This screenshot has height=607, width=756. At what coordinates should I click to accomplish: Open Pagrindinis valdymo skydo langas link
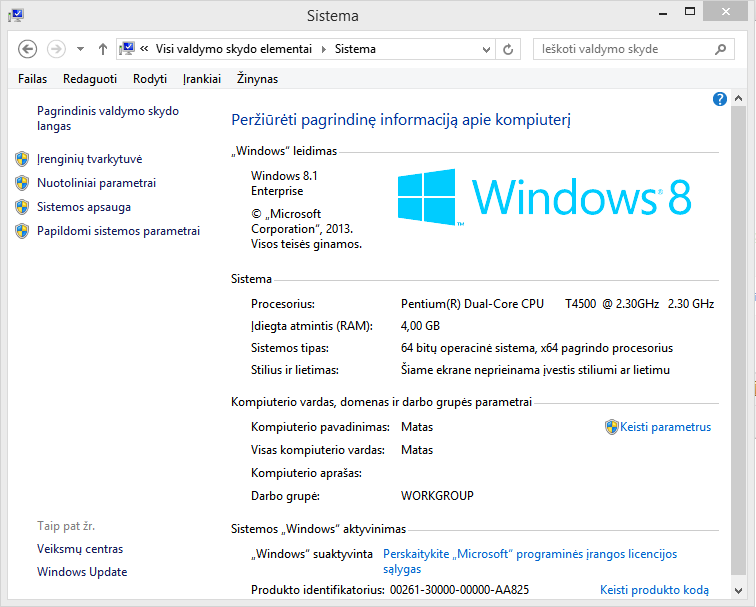108,119
